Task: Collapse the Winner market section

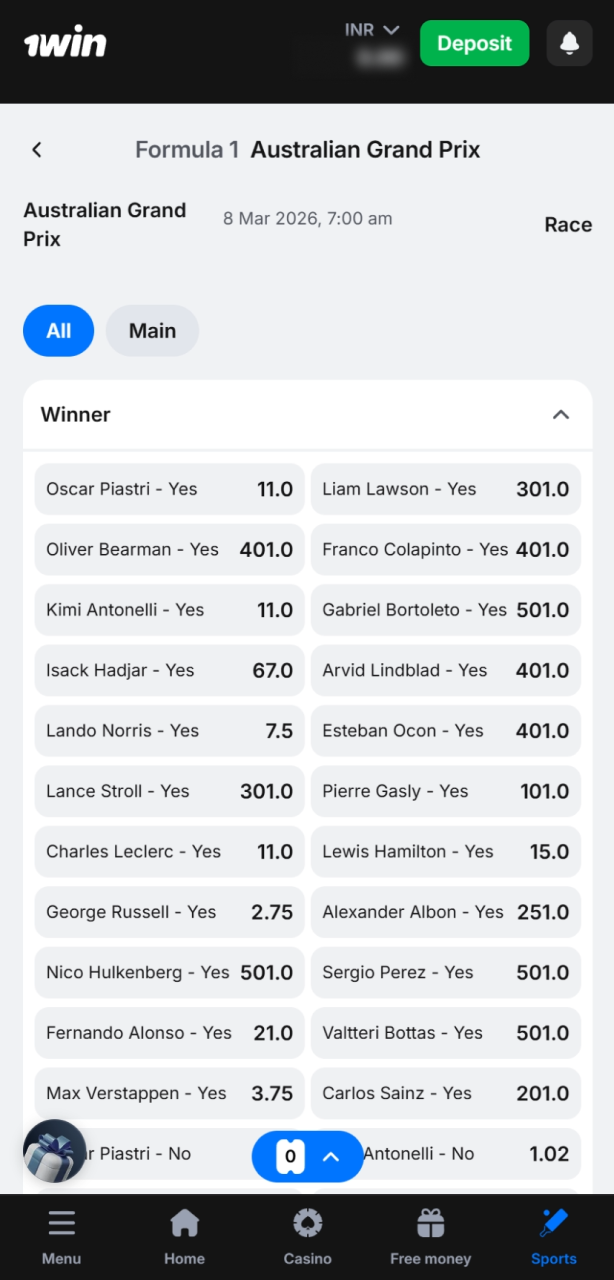Action: click(562, 414)
